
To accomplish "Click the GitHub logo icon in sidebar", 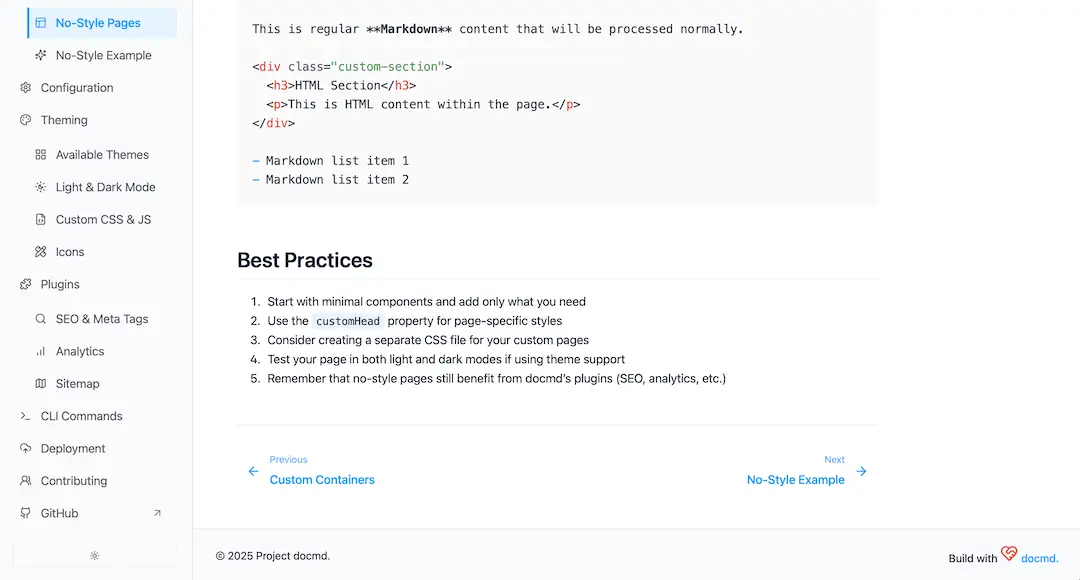I will [25, 512].
